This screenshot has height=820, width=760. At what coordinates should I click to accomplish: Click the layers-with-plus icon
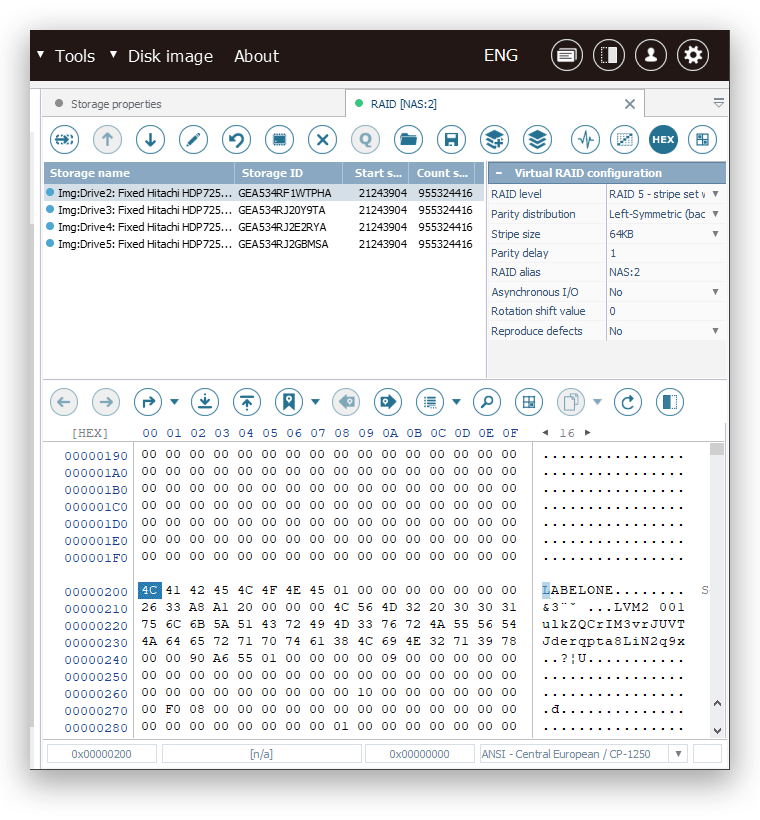click(494, 140)
